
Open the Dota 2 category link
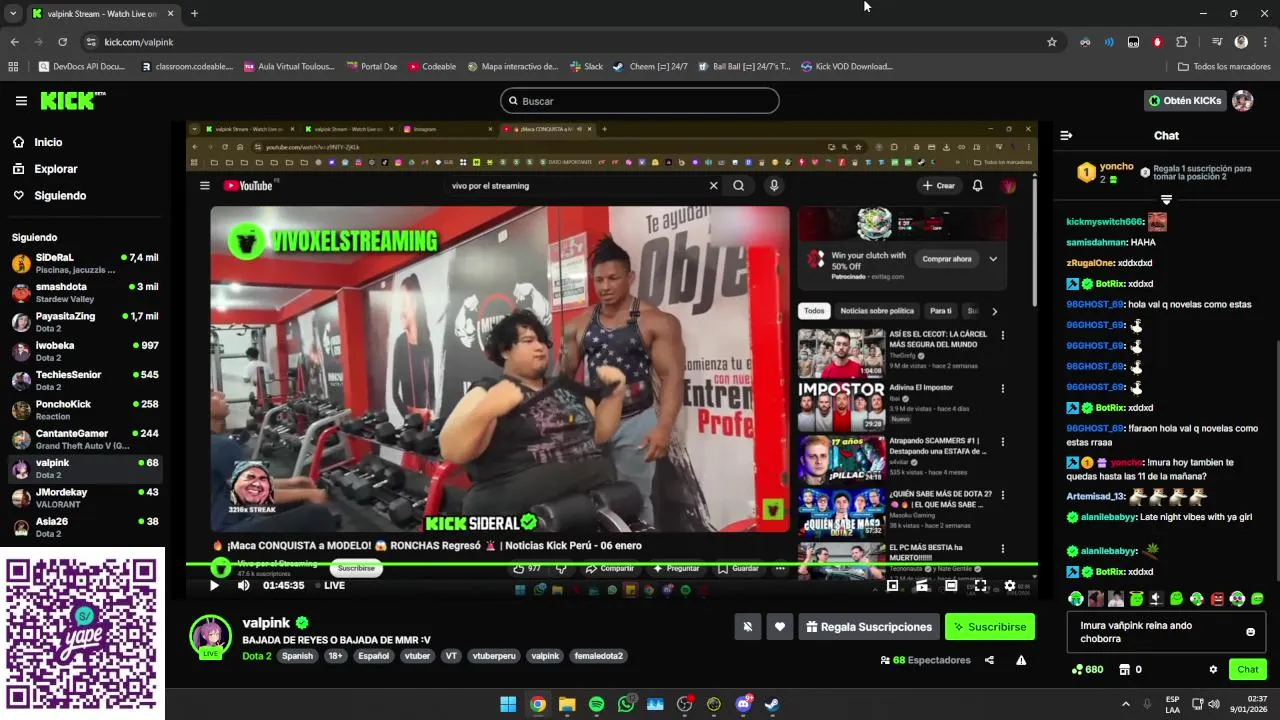tap(257, 656)
